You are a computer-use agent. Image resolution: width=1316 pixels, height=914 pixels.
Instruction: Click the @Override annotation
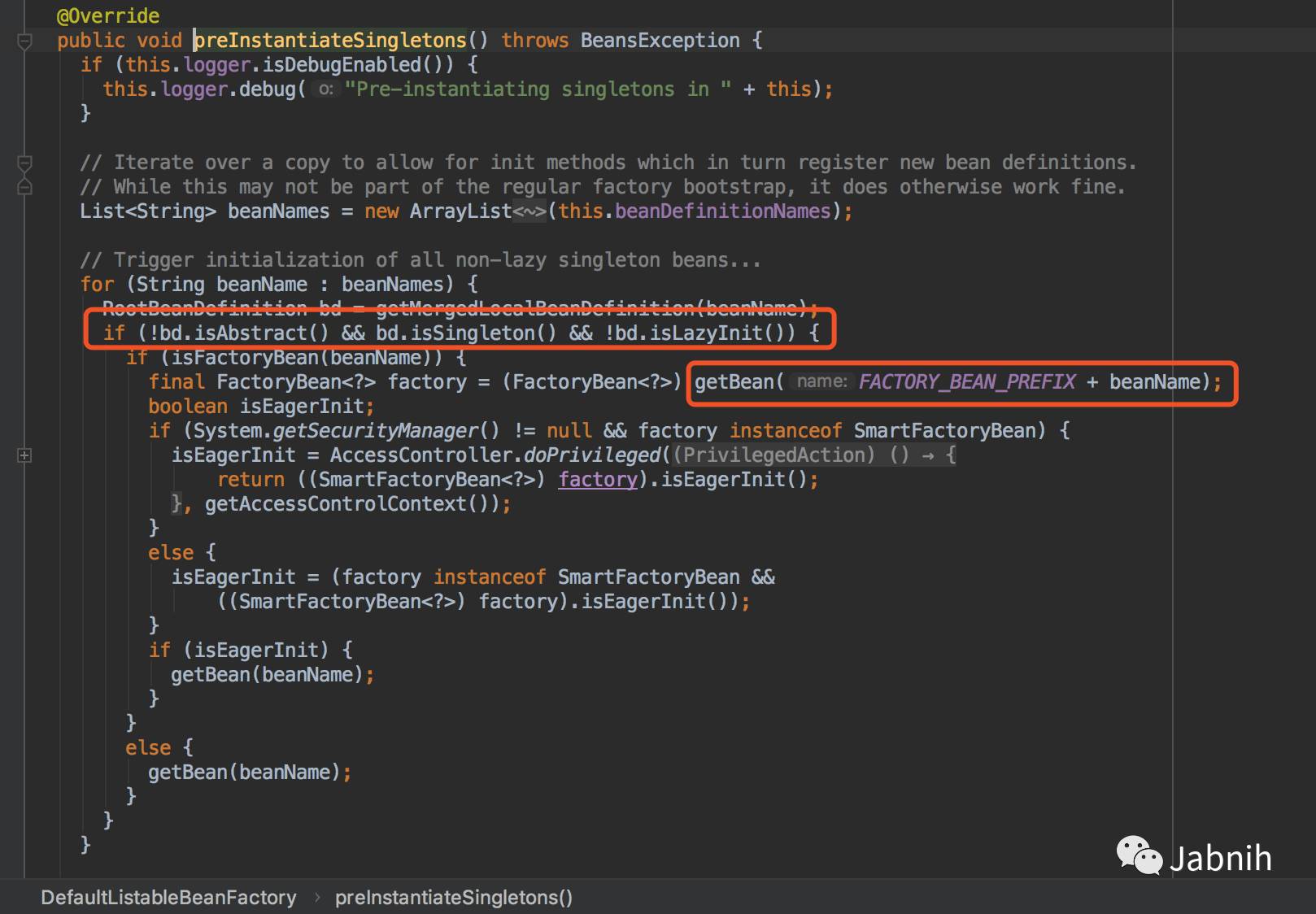pos(108,16)
